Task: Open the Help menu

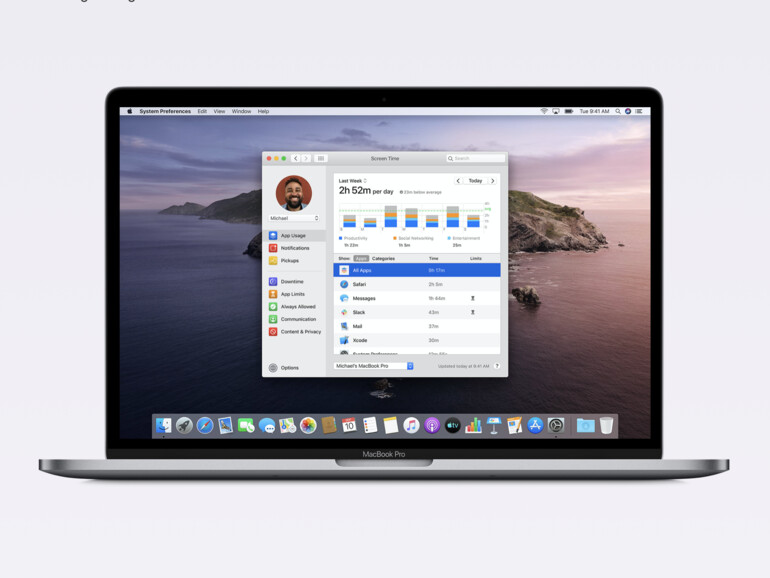Action: pos(263,111)
